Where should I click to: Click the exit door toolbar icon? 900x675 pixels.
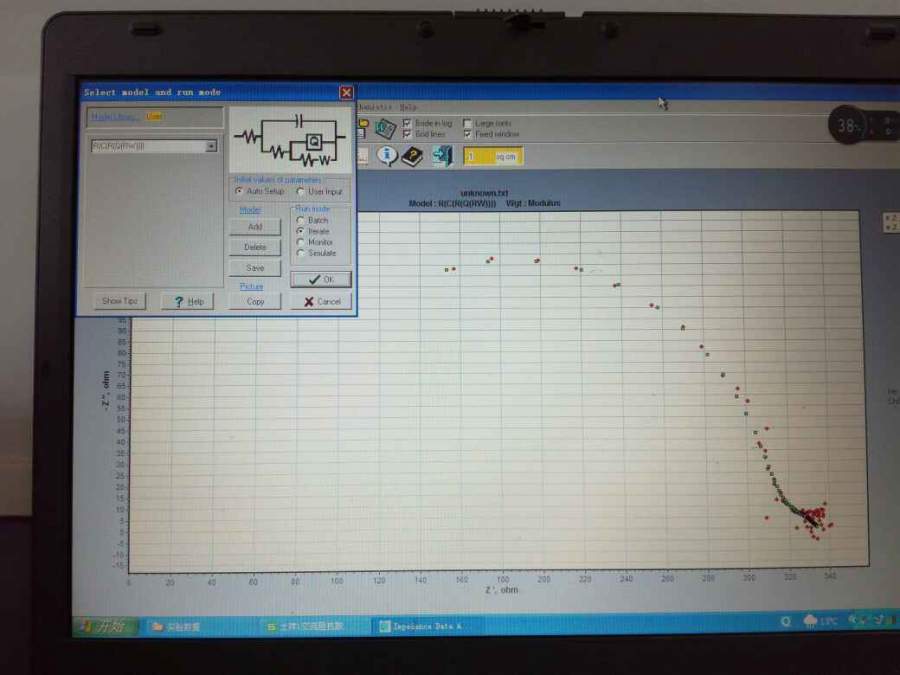coord(442,156)
